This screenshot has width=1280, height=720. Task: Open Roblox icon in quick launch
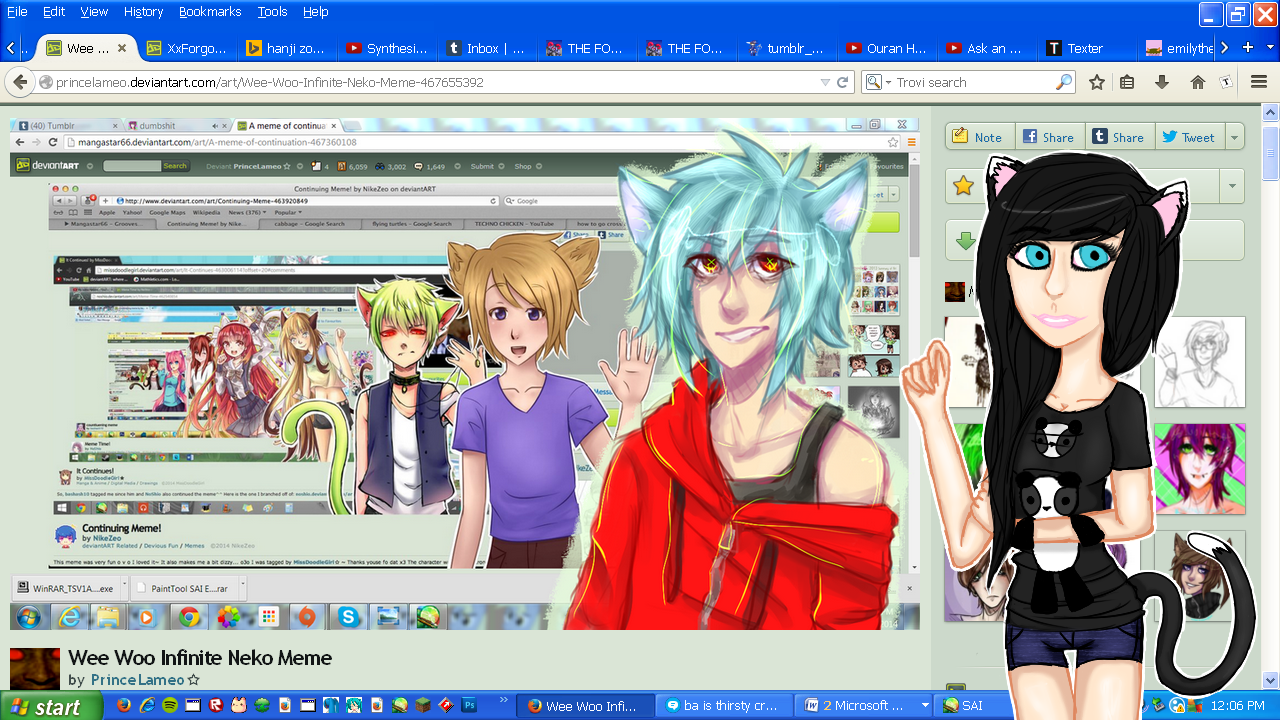click(x=216, y=706)
